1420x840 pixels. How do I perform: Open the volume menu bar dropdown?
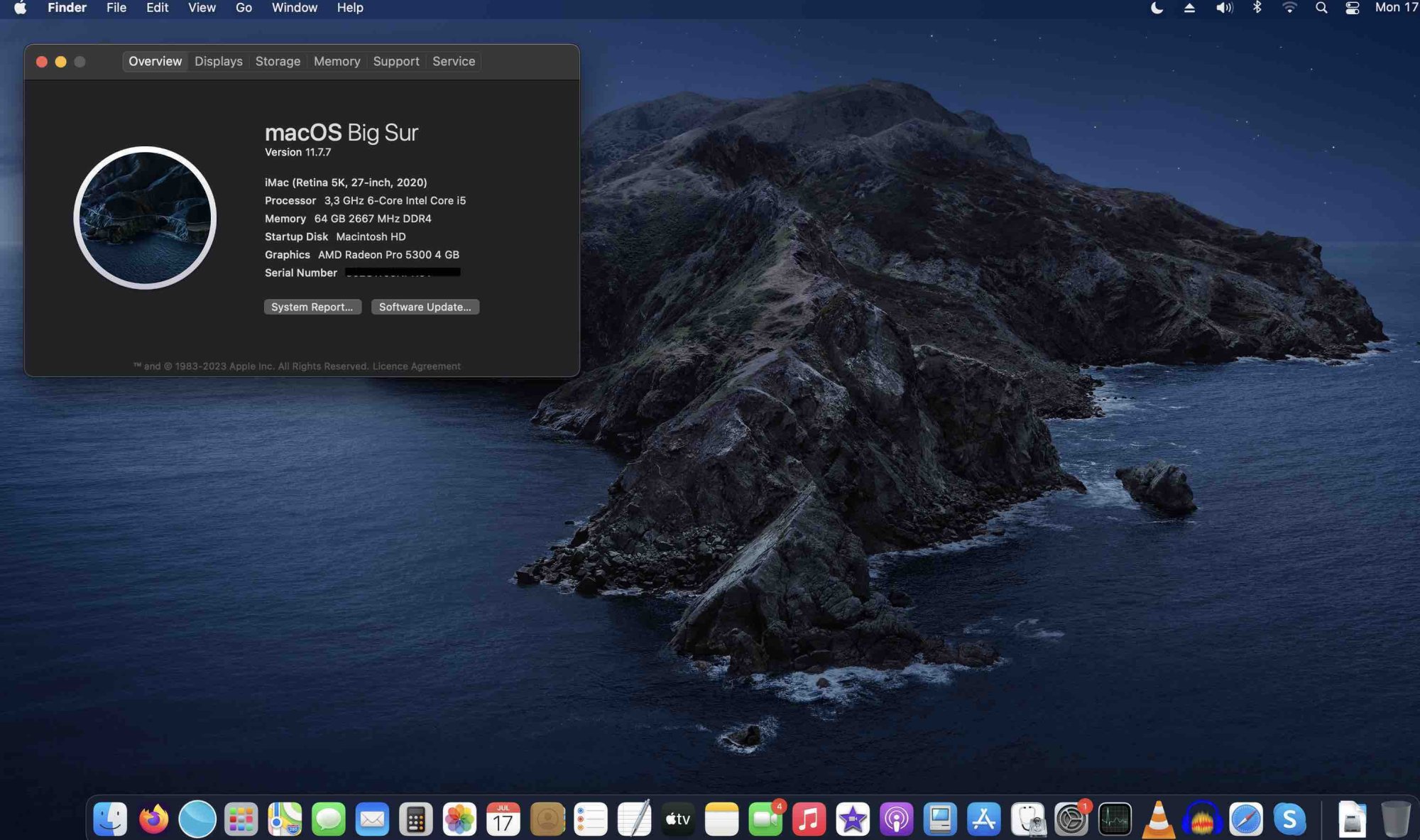click(1224, 8)
